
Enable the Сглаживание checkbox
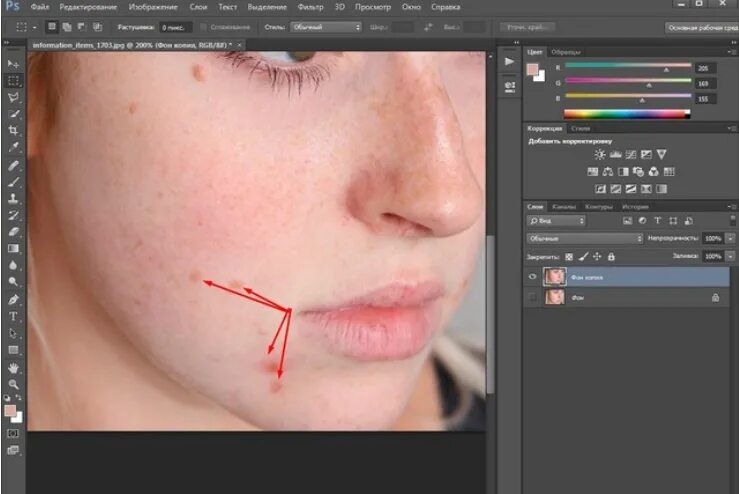pyautogui.click(x=203, y=27)
